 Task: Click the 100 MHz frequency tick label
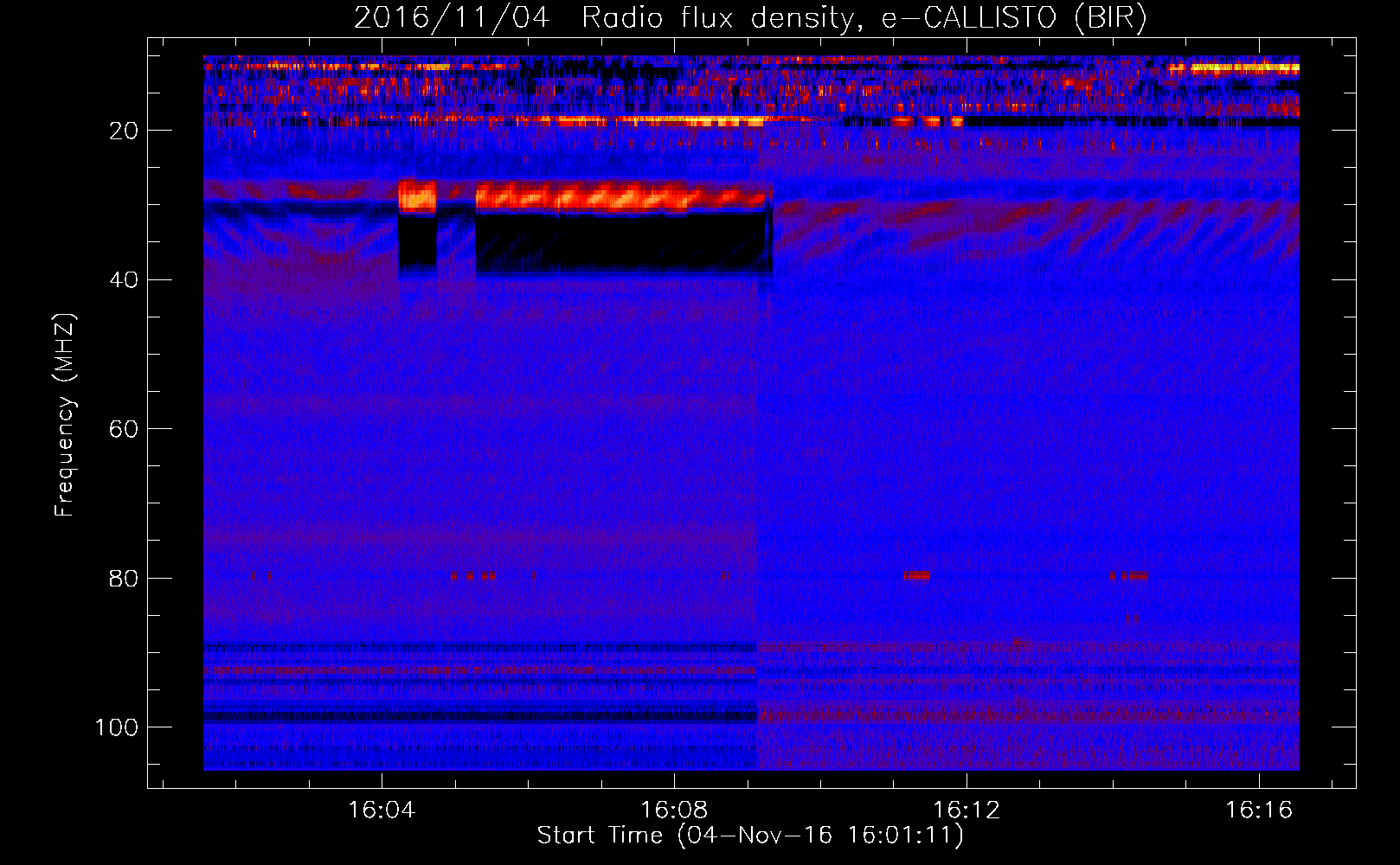tap(117, 727)
